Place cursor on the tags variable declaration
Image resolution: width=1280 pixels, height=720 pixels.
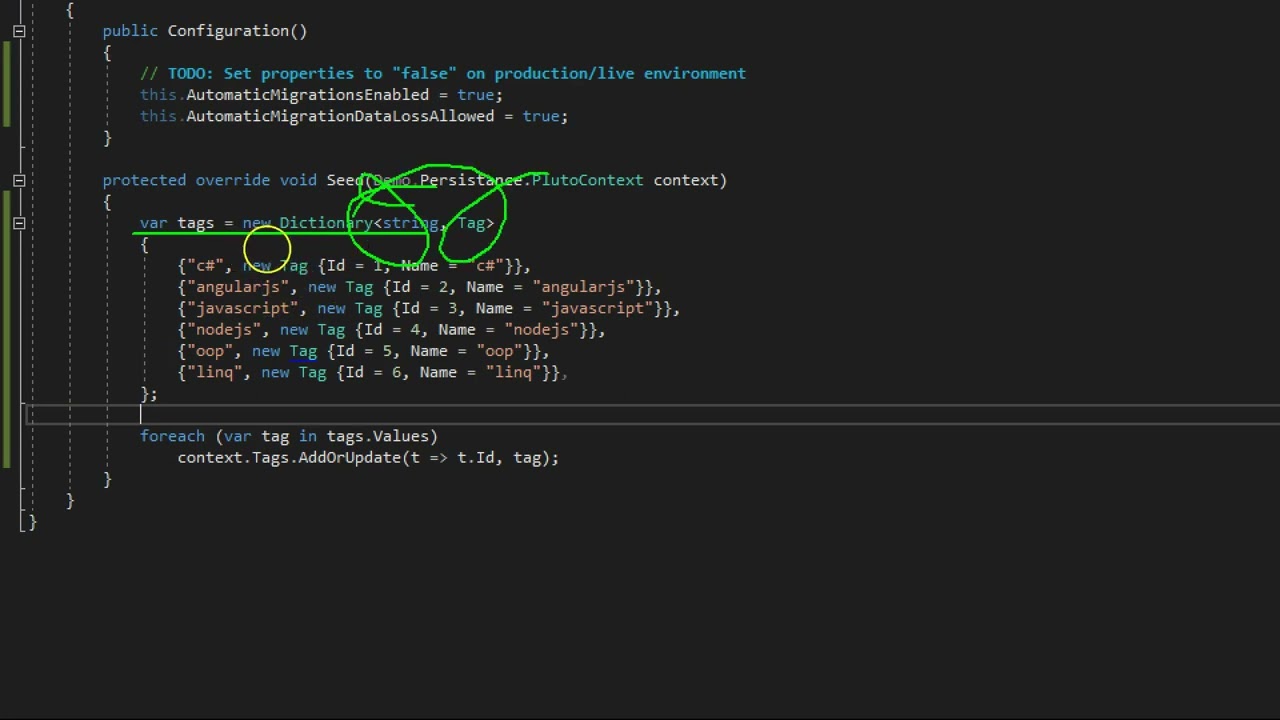click(x=196, y=223)
